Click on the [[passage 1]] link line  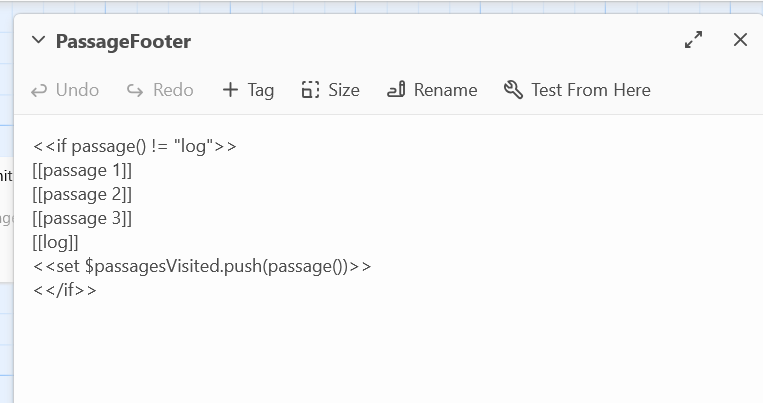[82, 170]
